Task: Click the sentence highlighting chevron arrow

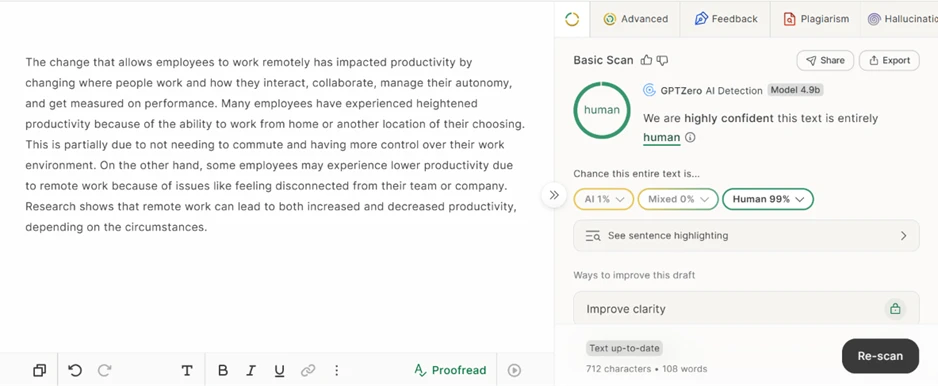Action: point(903,236)
